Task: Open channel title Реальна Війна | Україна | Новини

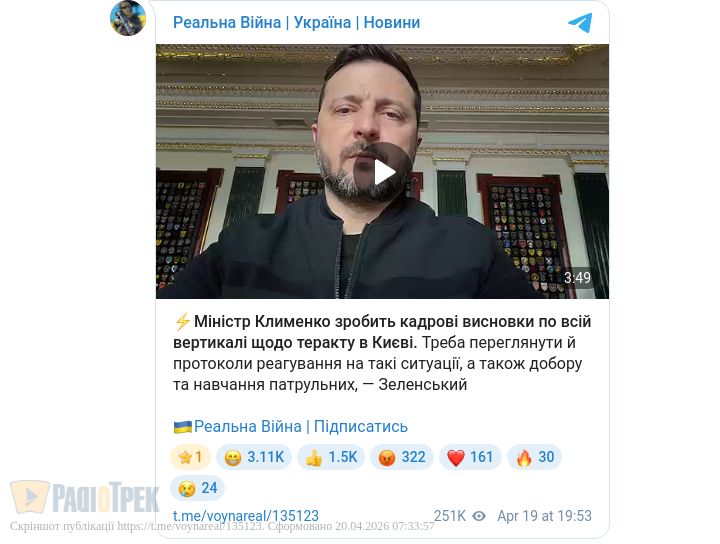Action: click(x=296, y=22)
